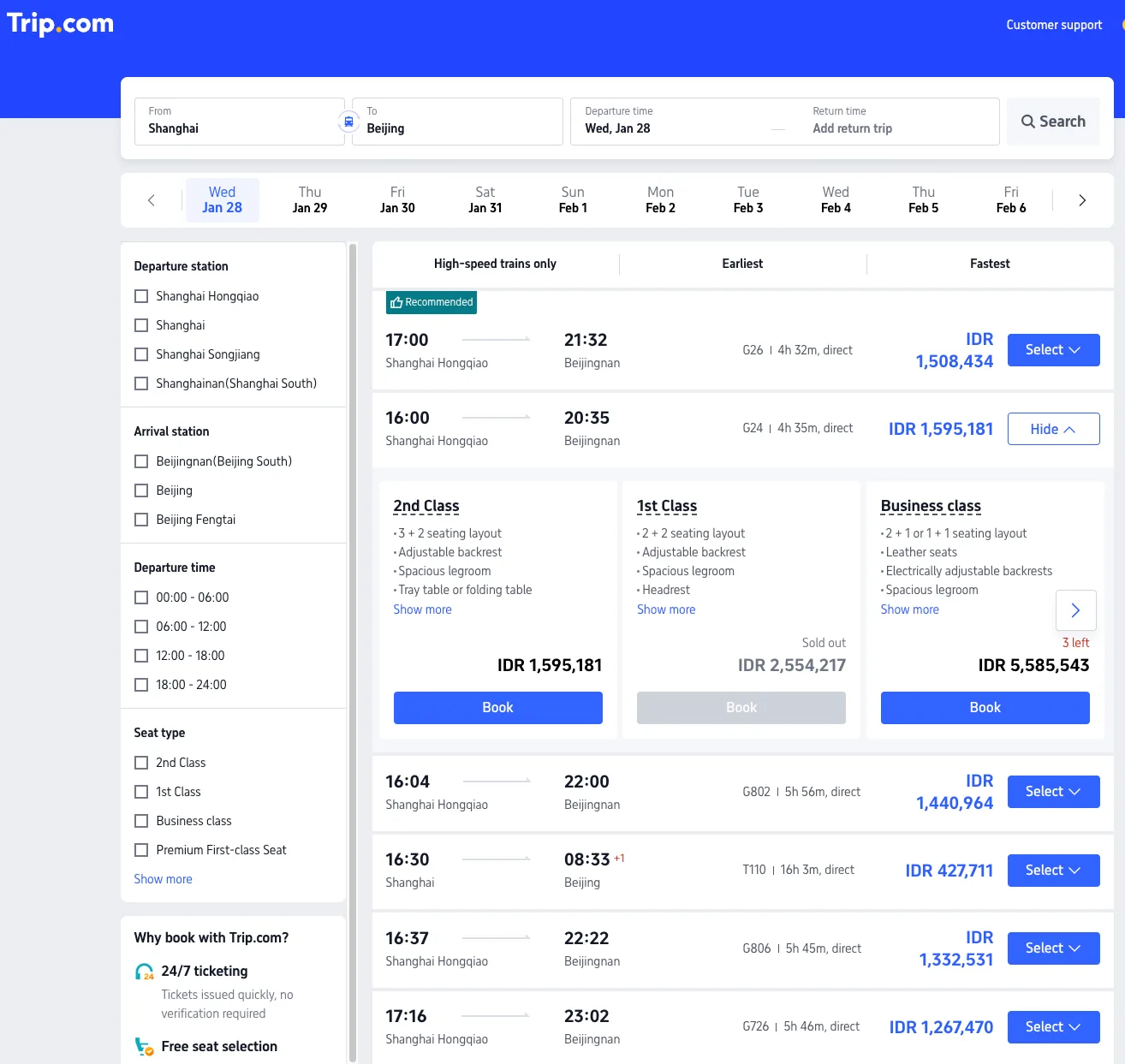
Task: Expand seat options for train G26
Action: (x=1053, y=350)
